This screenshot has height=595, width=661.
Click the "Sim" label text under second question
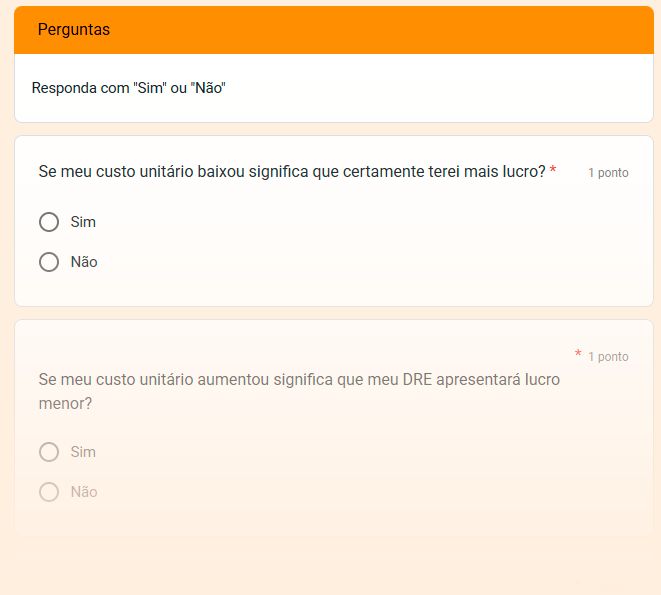click(83, 452)
